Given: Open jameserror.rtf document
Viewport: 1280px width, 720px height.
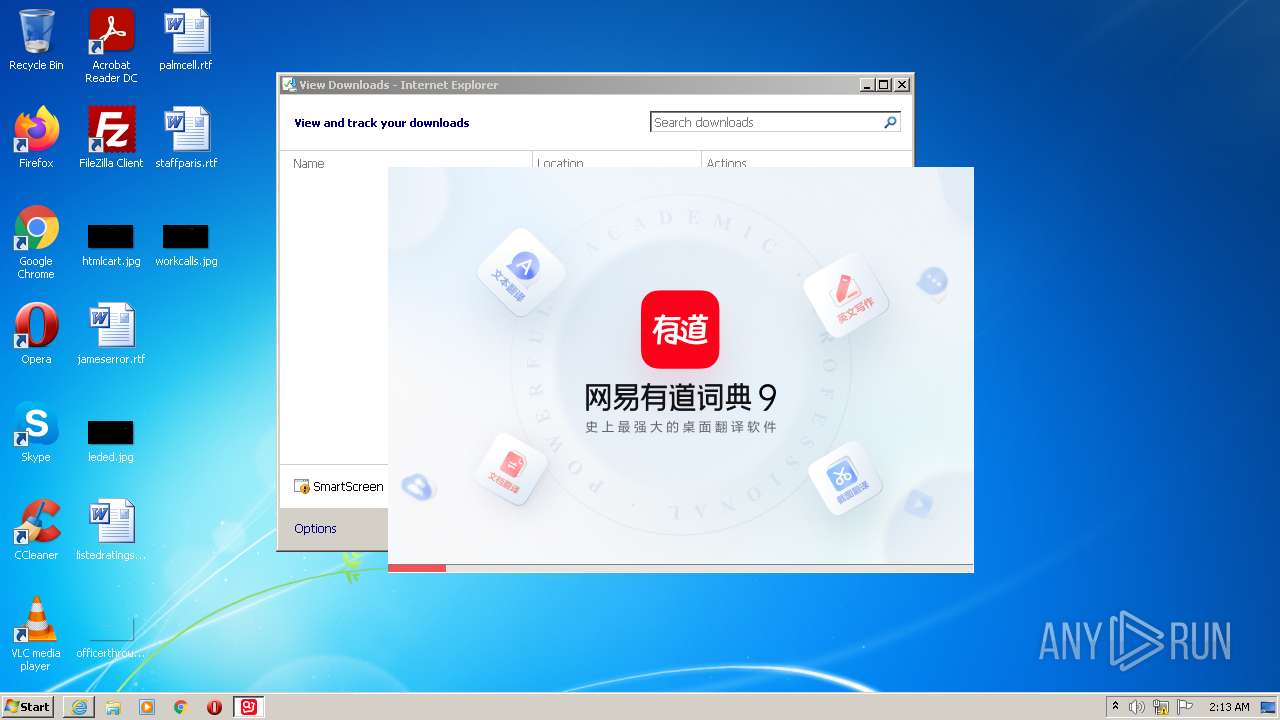Looking at the screenshot, I should click(x=111, y=333).
